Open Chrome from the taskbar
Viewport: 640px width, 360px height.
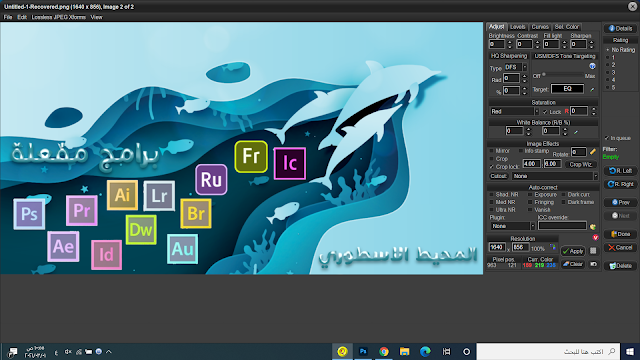(x=384, y=351)
